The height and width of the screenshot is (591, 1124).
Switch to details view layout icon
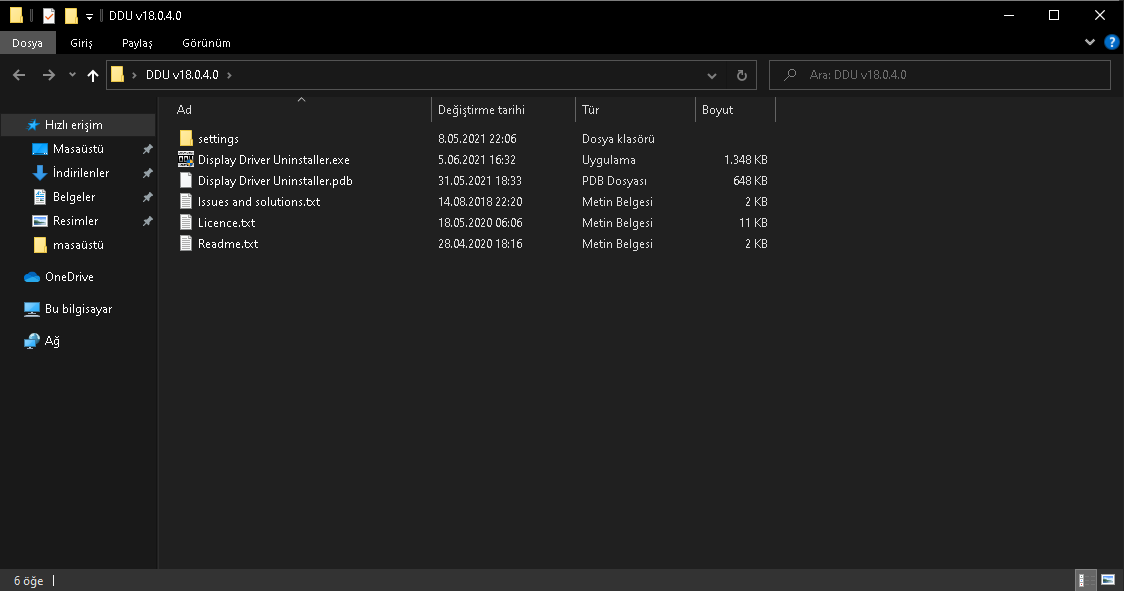(1082, 580)
